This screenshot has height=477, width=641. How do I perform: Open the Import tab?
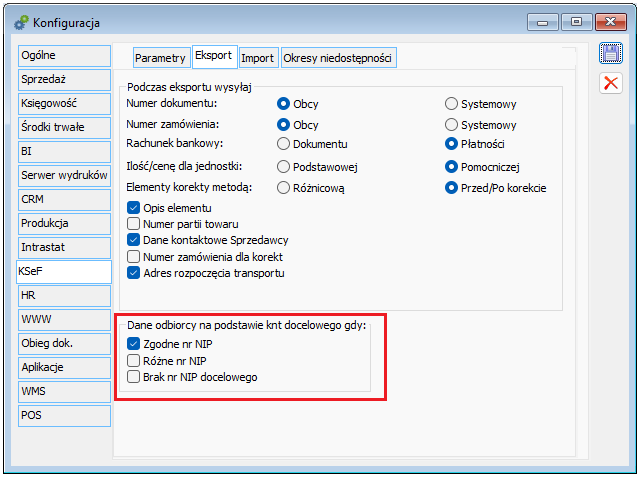[257, 59]
